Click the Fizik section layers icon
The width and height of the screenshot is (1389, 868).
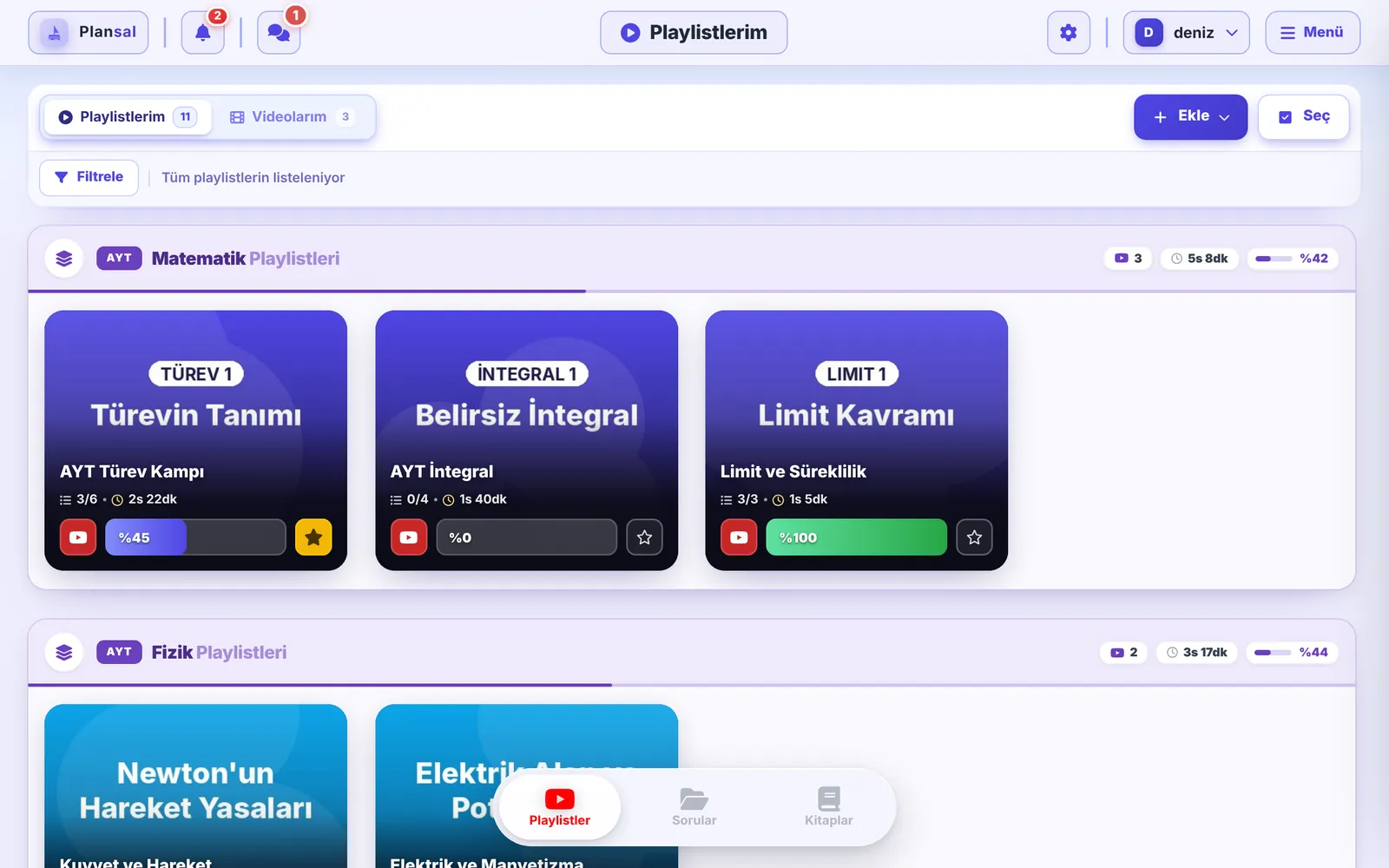pyautogui.click(x=64, y=653)
